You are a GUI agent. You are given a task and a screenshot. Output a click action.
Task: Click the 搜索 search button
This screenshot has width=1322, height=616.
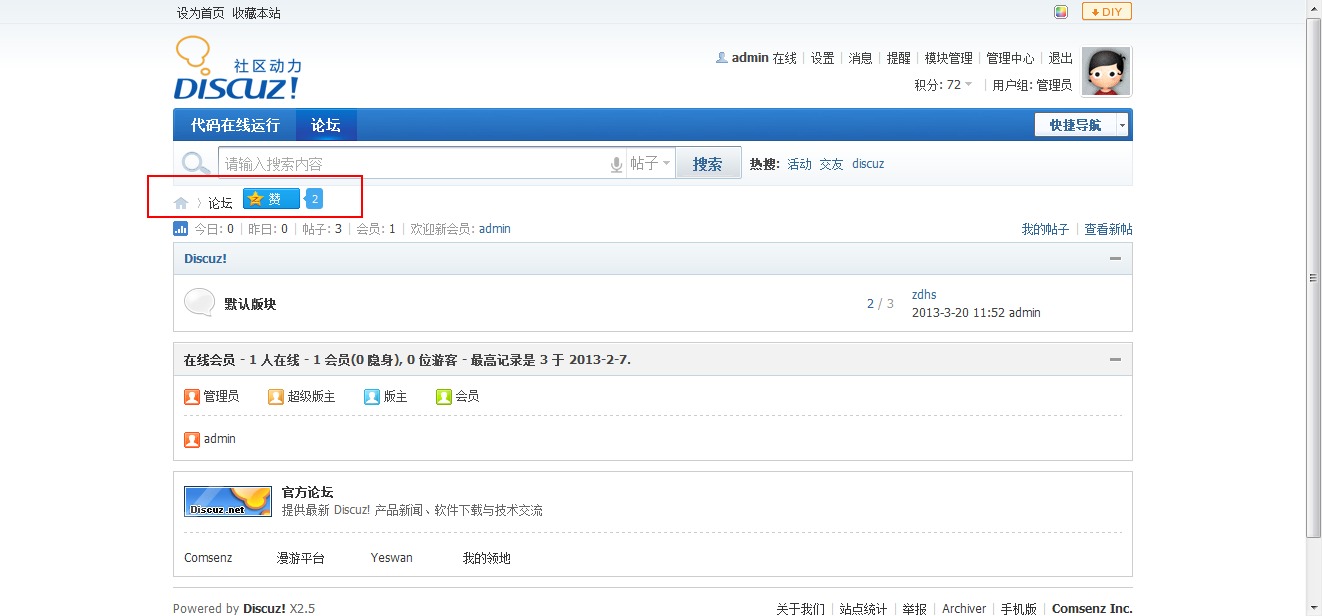(x=708, y=164)
